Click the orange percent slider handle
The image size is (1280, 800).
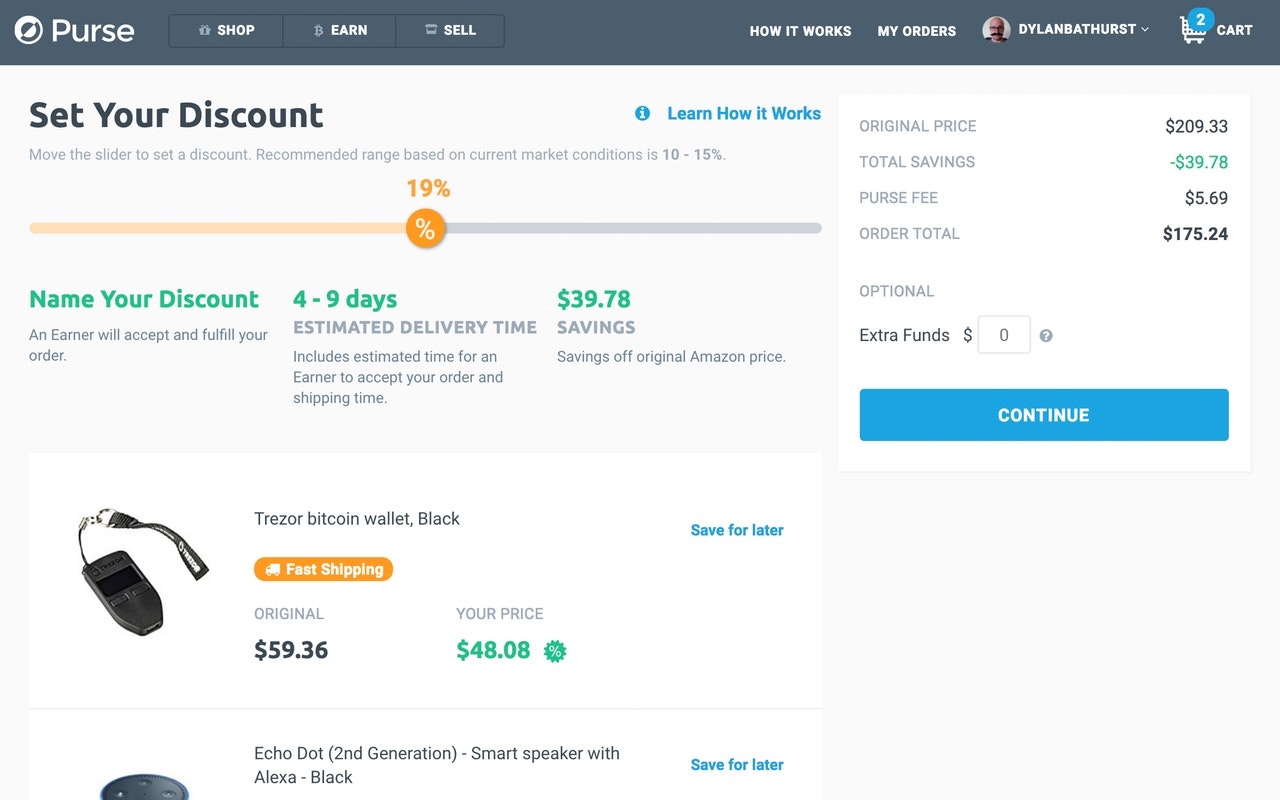click(x=425, y=228)
